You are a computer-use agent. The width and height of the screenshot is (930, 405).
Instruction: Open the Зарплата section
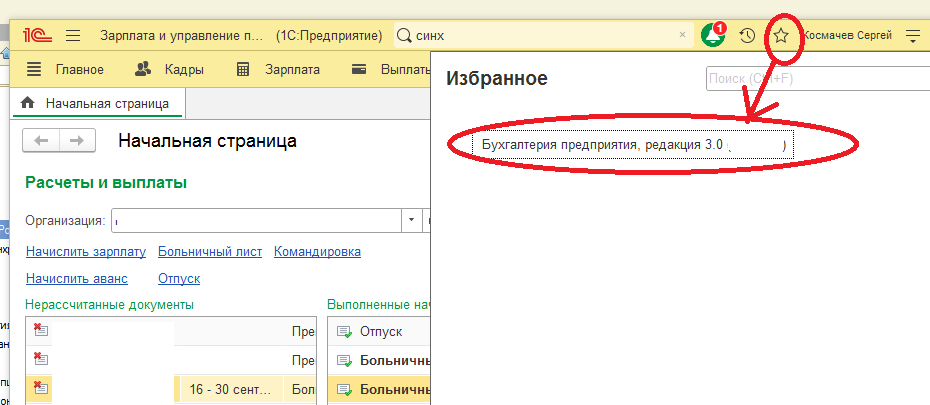278,69
